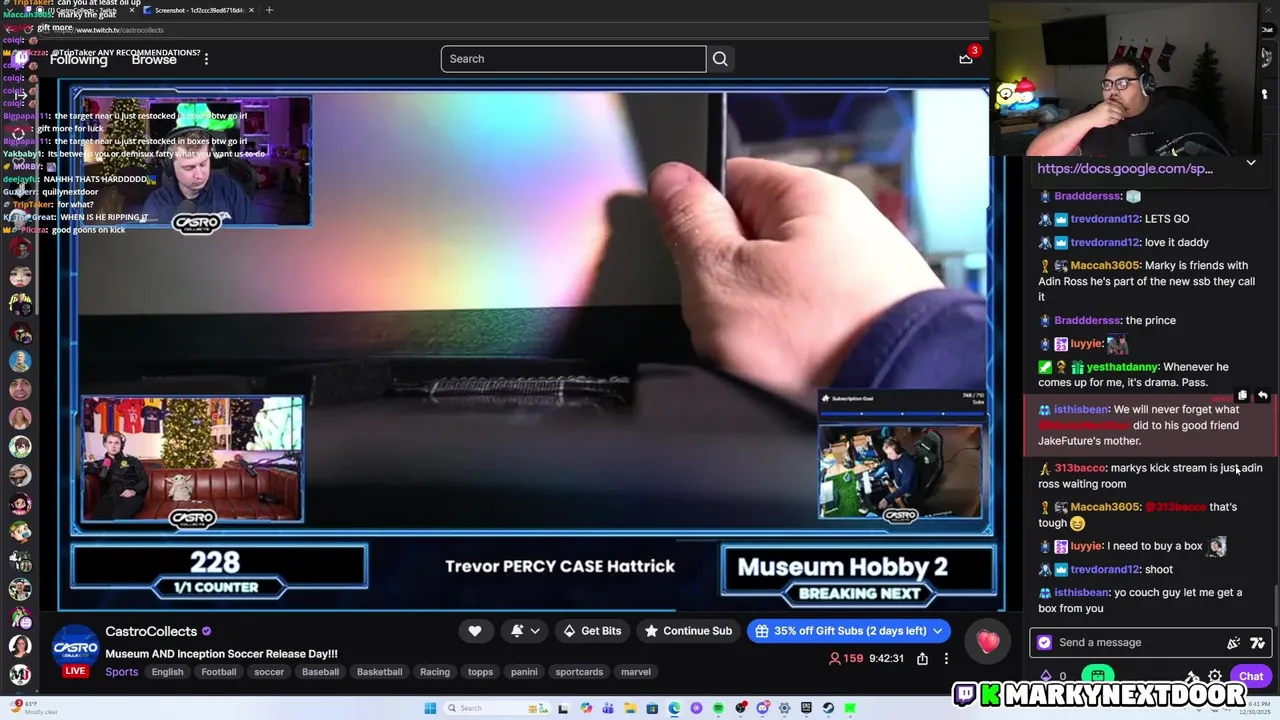Screen dimensions: 1280x720
Task: Select the topps tag
Action: point(481,672)
